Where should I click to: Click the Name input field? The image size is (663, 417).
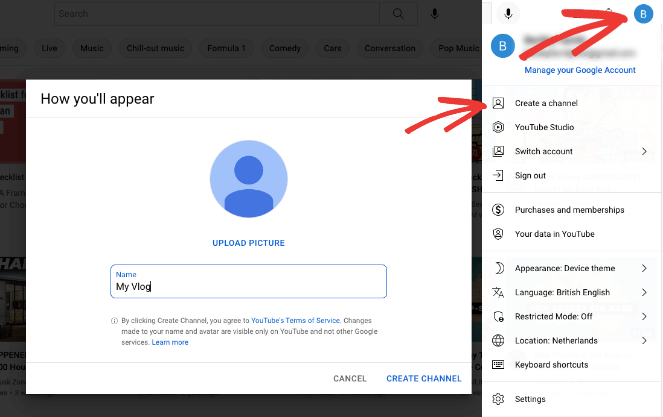(x=248, y=286)
